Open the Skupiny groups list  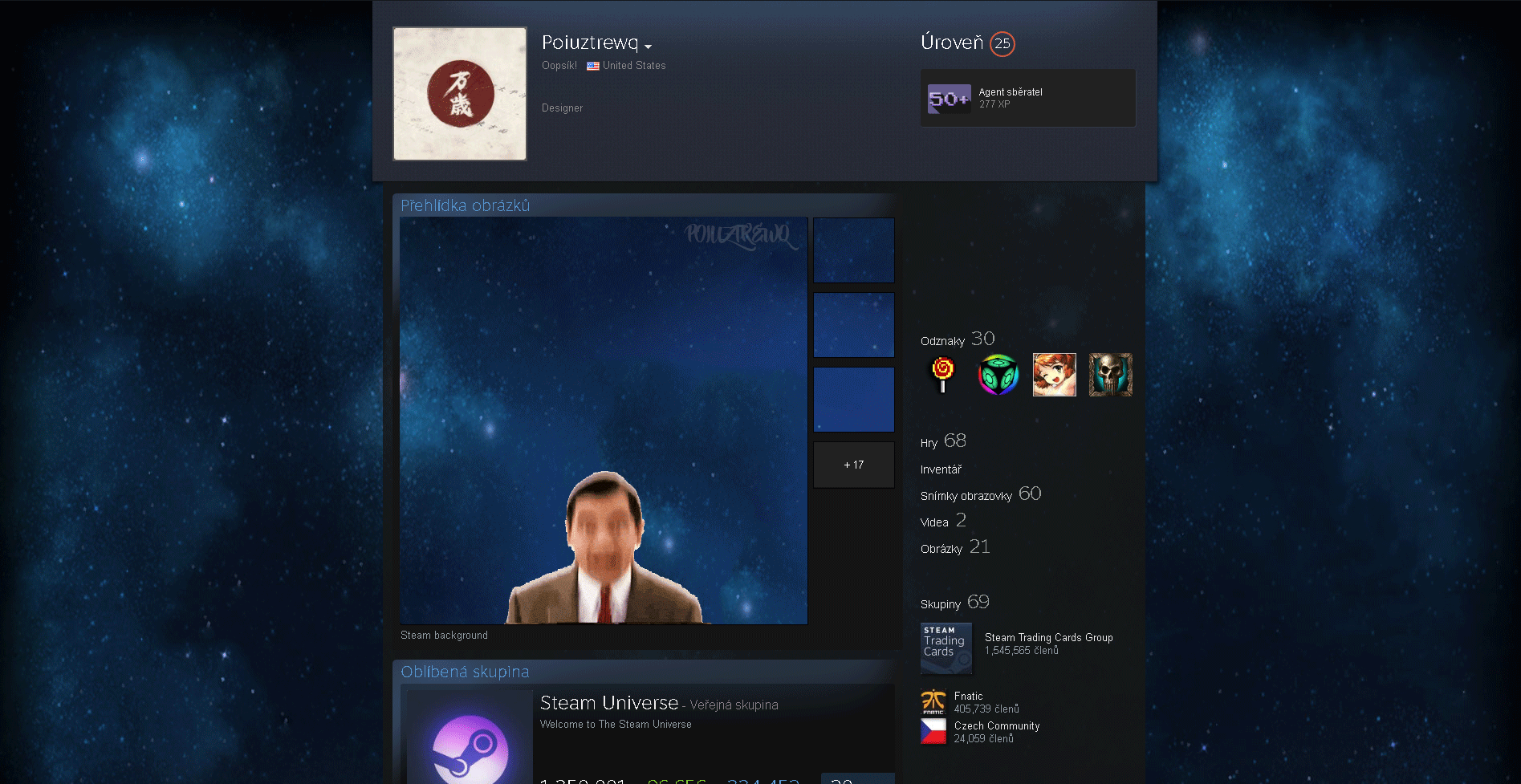941,604
